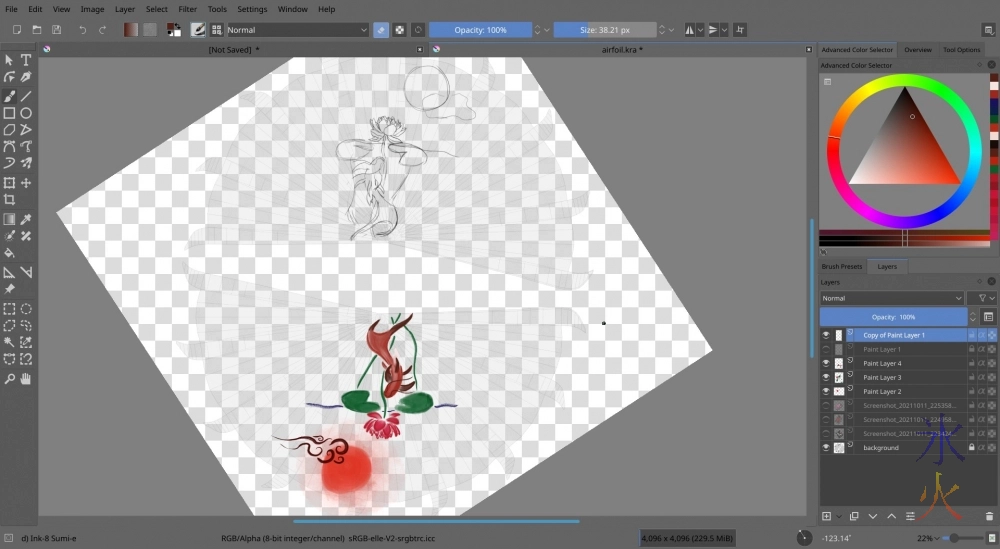Delete layer using the trash icon

coord(989,516)
